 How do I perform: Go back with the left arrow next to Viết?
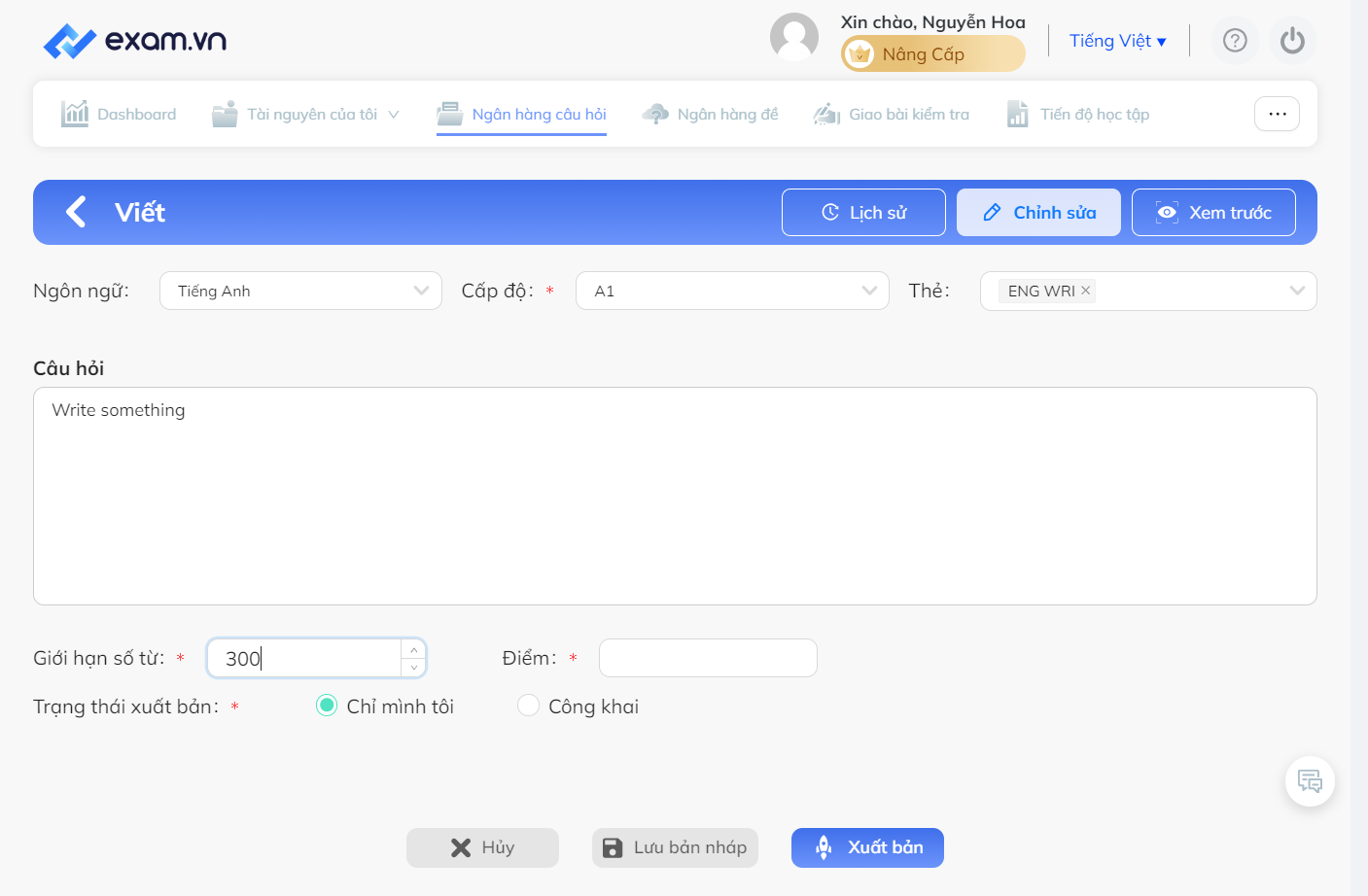pyautogui.click(x=76, y=212)
